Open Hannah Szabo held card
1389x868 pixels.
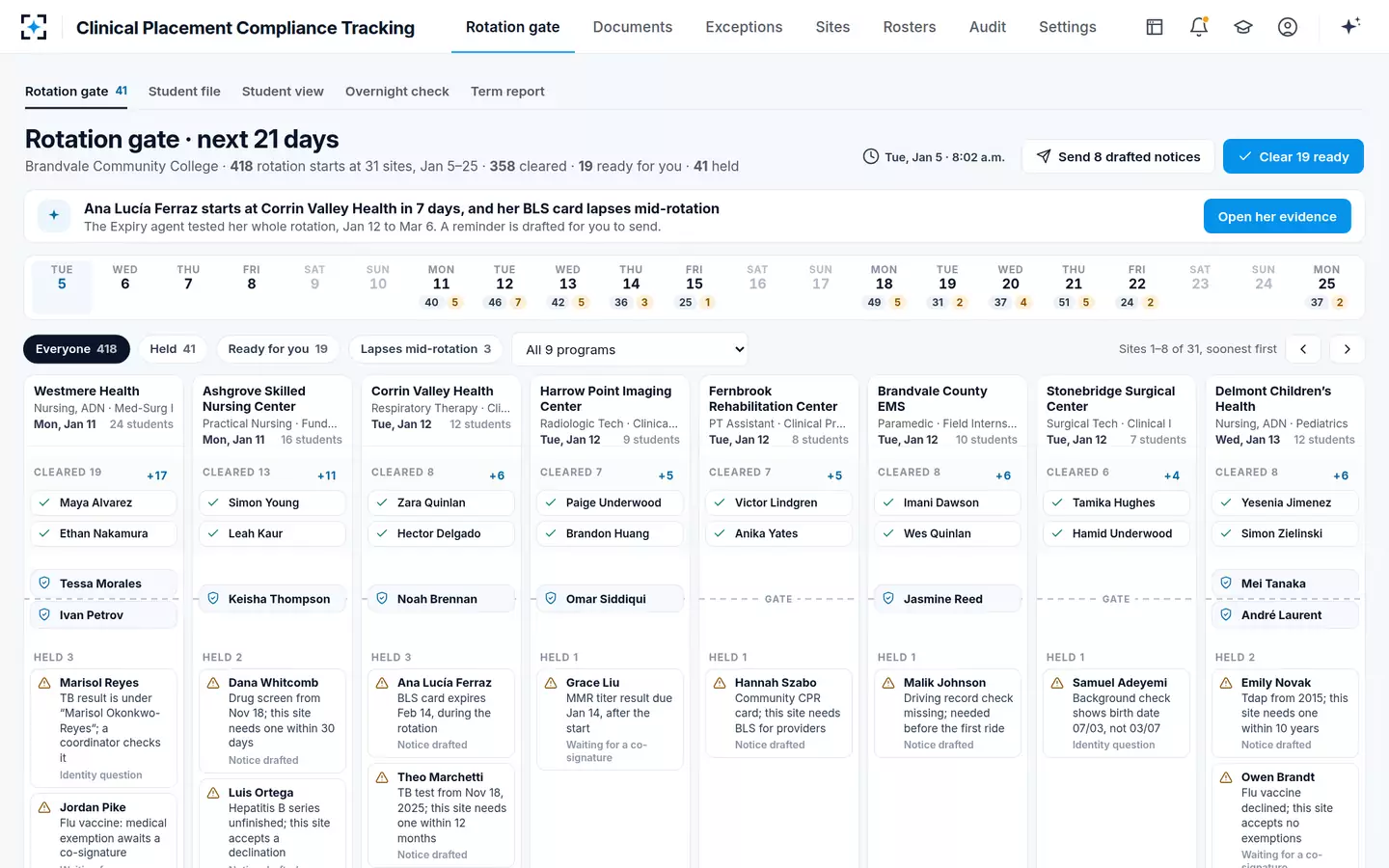778,713
